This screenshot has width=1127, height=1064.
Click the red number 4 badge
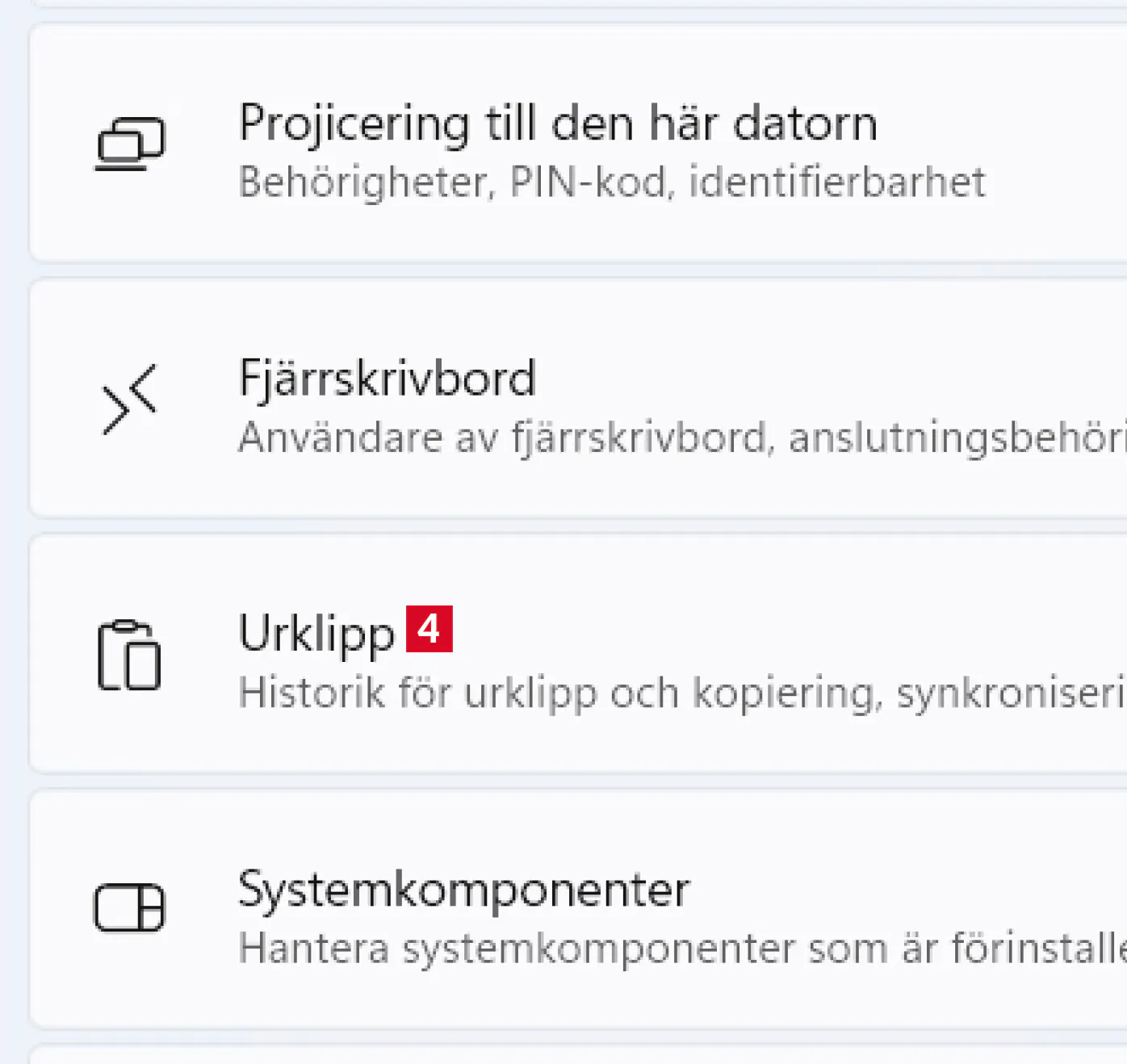429,629
